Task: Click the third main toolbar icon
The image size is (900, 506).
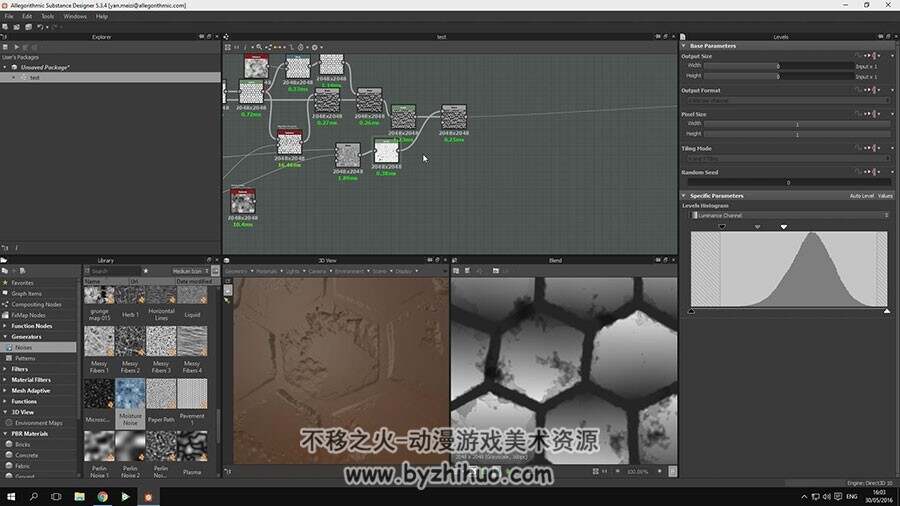Action: [x=28, y=27]
